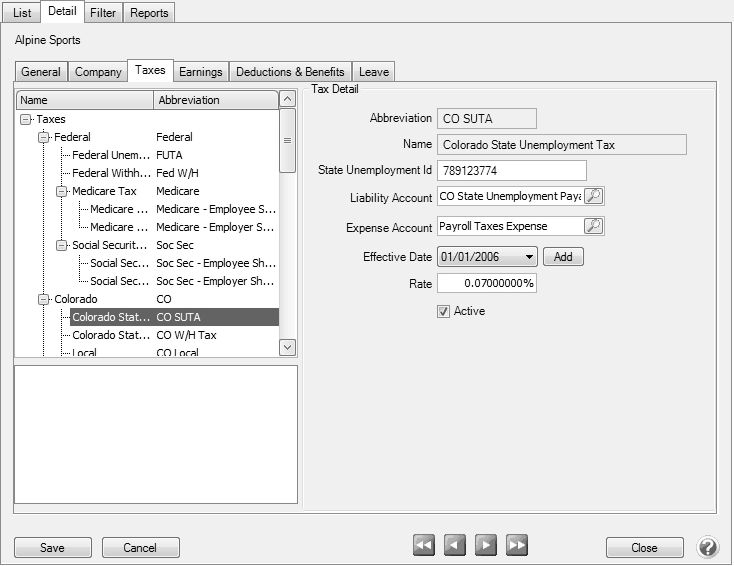Viewport: 734px width, 566px height.
Task: Collapse the Federal tree node
Action: [x=43, y=137]
